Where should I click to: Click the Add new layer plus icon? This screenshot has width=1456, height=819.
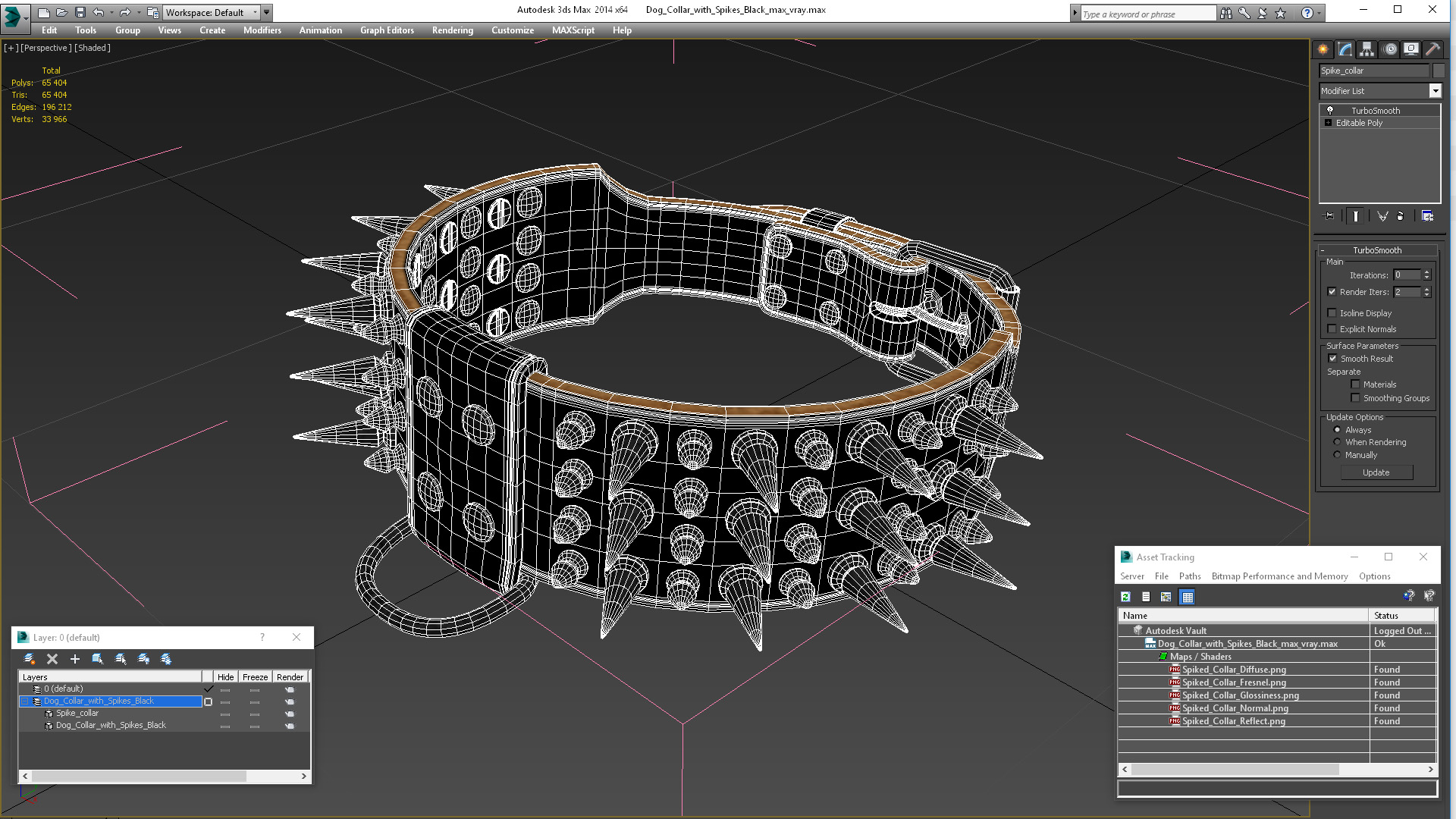pyautogui.click(x=75, y=659)
